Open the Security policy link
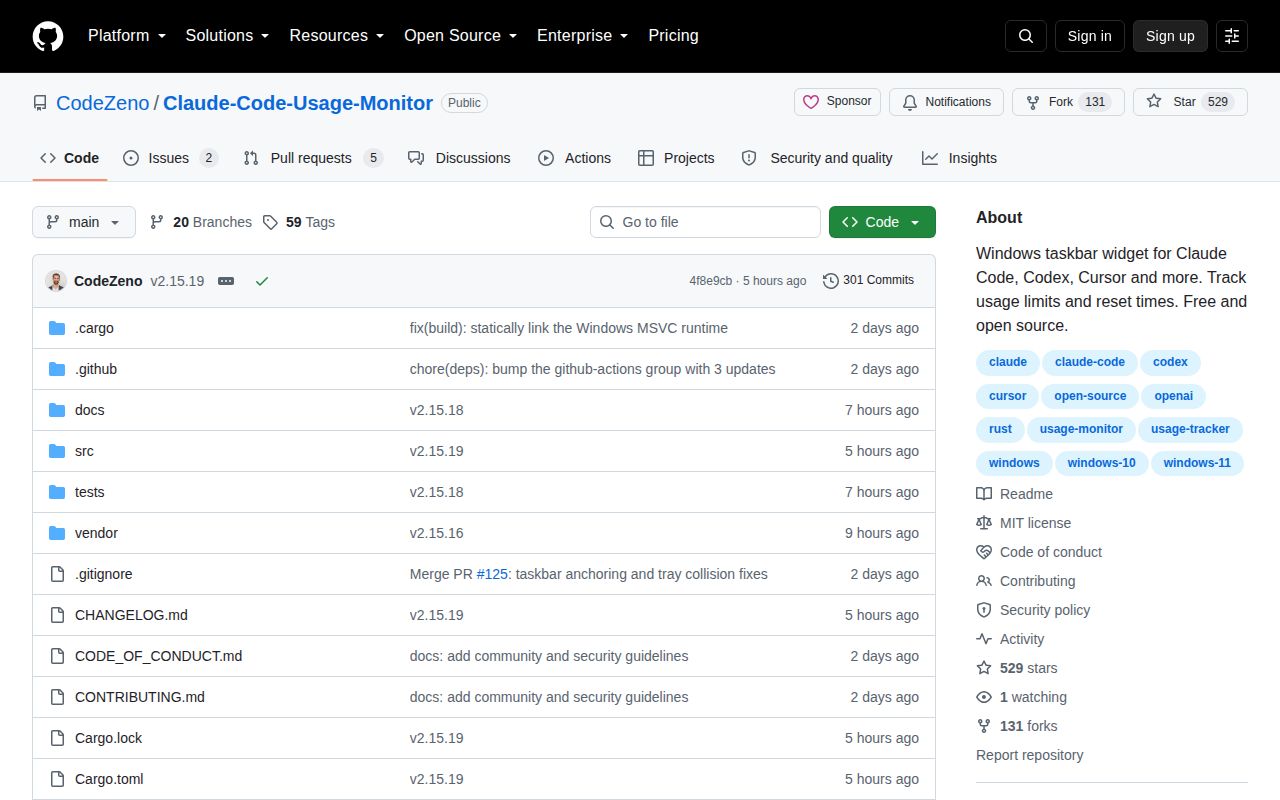This screenshot has width=1280, height=800. 1033,610
